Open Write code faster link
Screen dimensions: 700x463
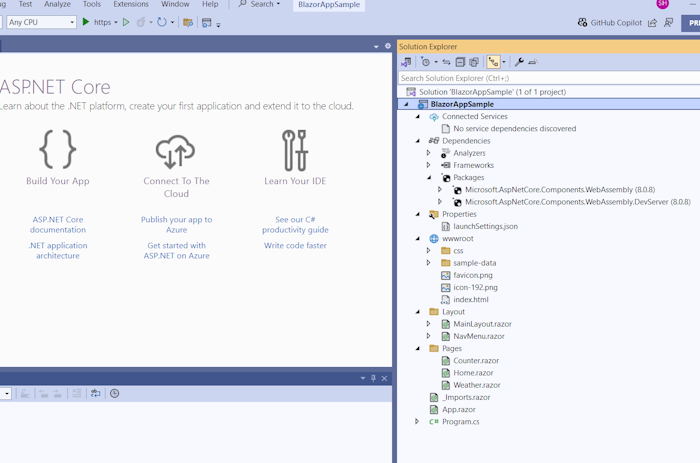coord(295,246)
